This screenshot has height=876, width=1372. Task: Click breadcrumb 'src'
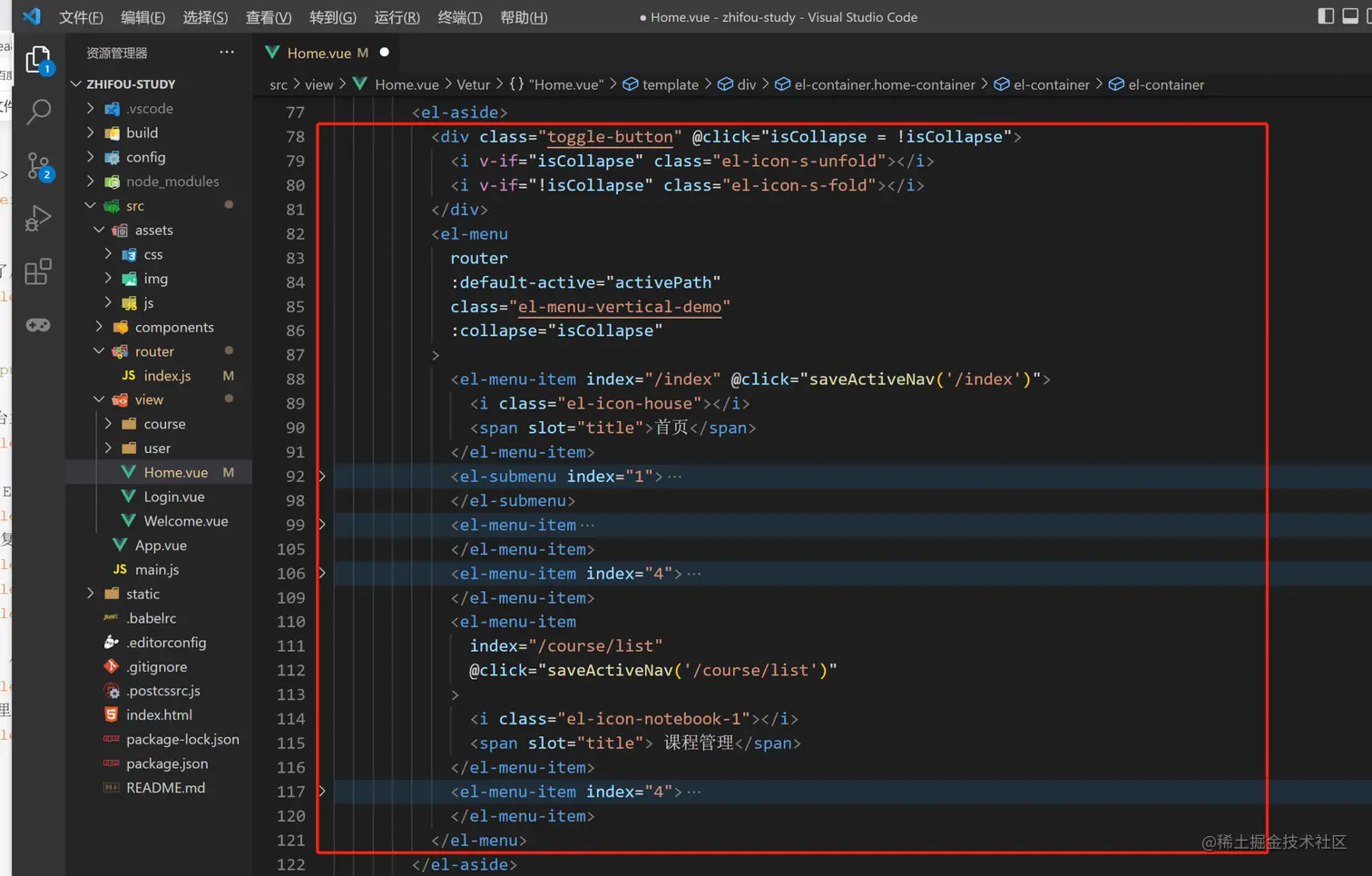278,84
